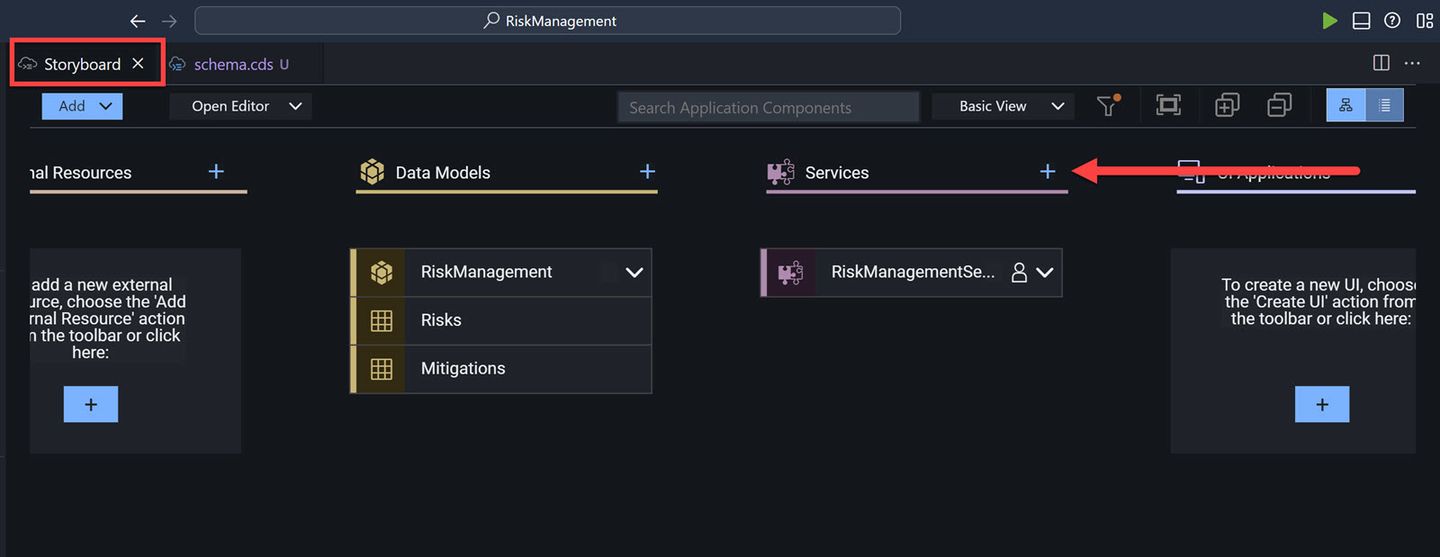
Task: Click the Create UI plus button
Action: coord(1322,405)
